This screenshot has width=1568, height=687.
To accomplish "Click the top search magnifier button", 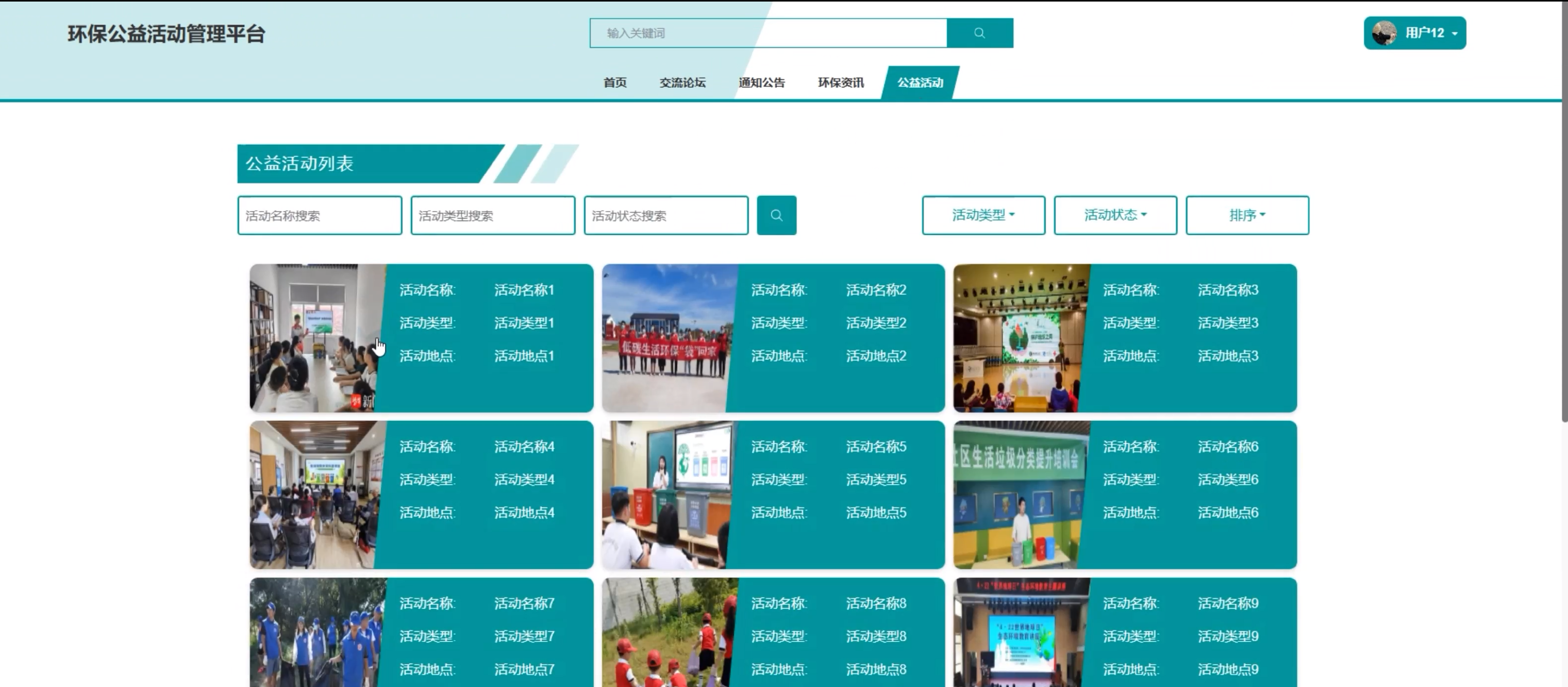I will [x=979, y=33].
